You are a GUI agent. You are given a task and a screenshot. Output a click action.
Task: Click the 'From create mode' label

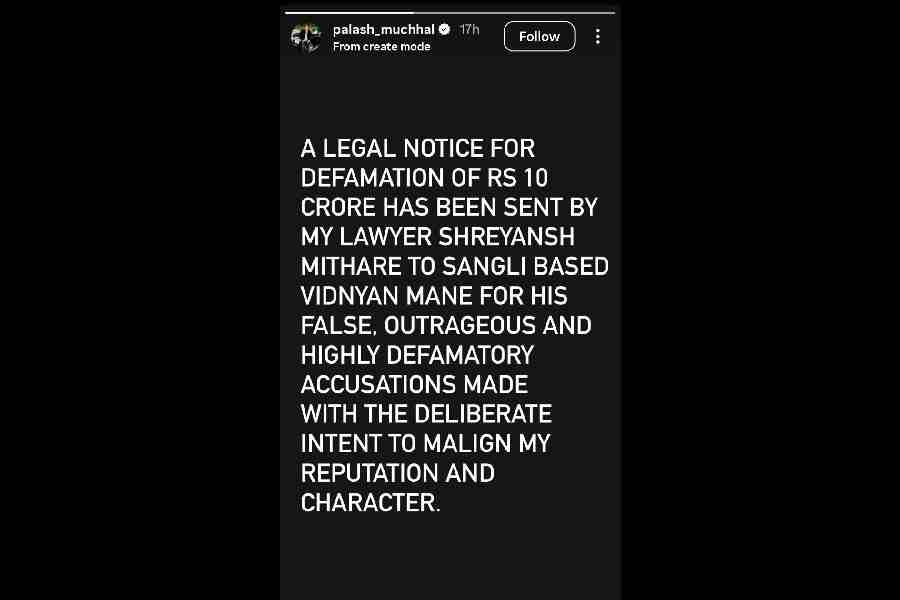coord(381,47)
